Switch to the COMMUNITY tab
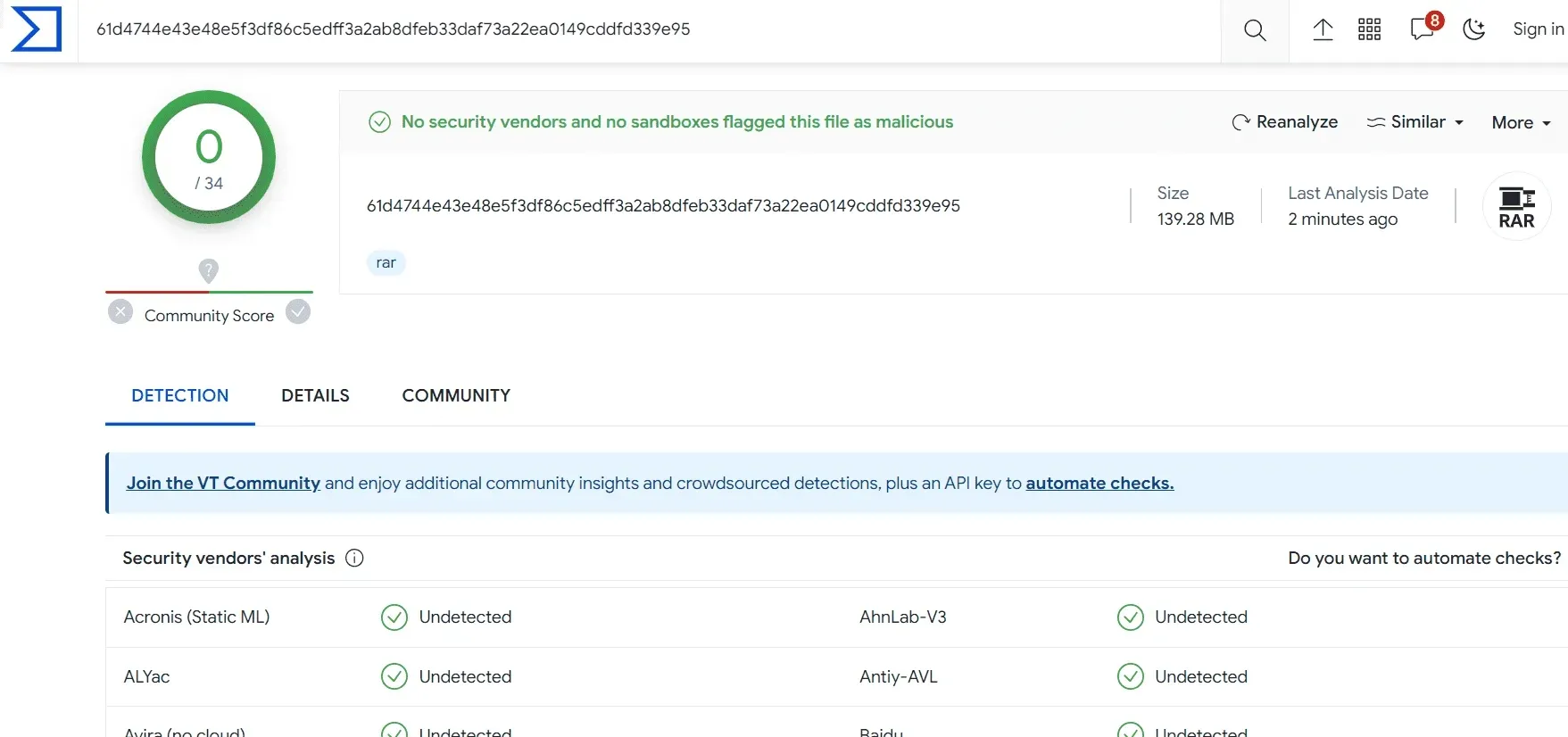The image size is (1568, 737). pos(456,395)
